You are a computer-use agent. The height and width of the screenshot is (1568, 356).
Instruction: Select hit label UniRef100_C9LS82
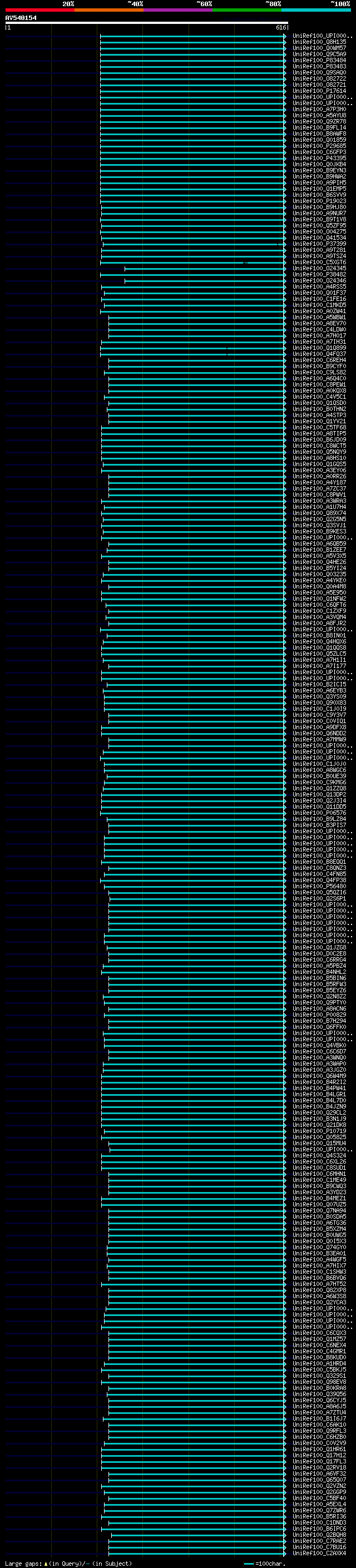click(319, 373)
